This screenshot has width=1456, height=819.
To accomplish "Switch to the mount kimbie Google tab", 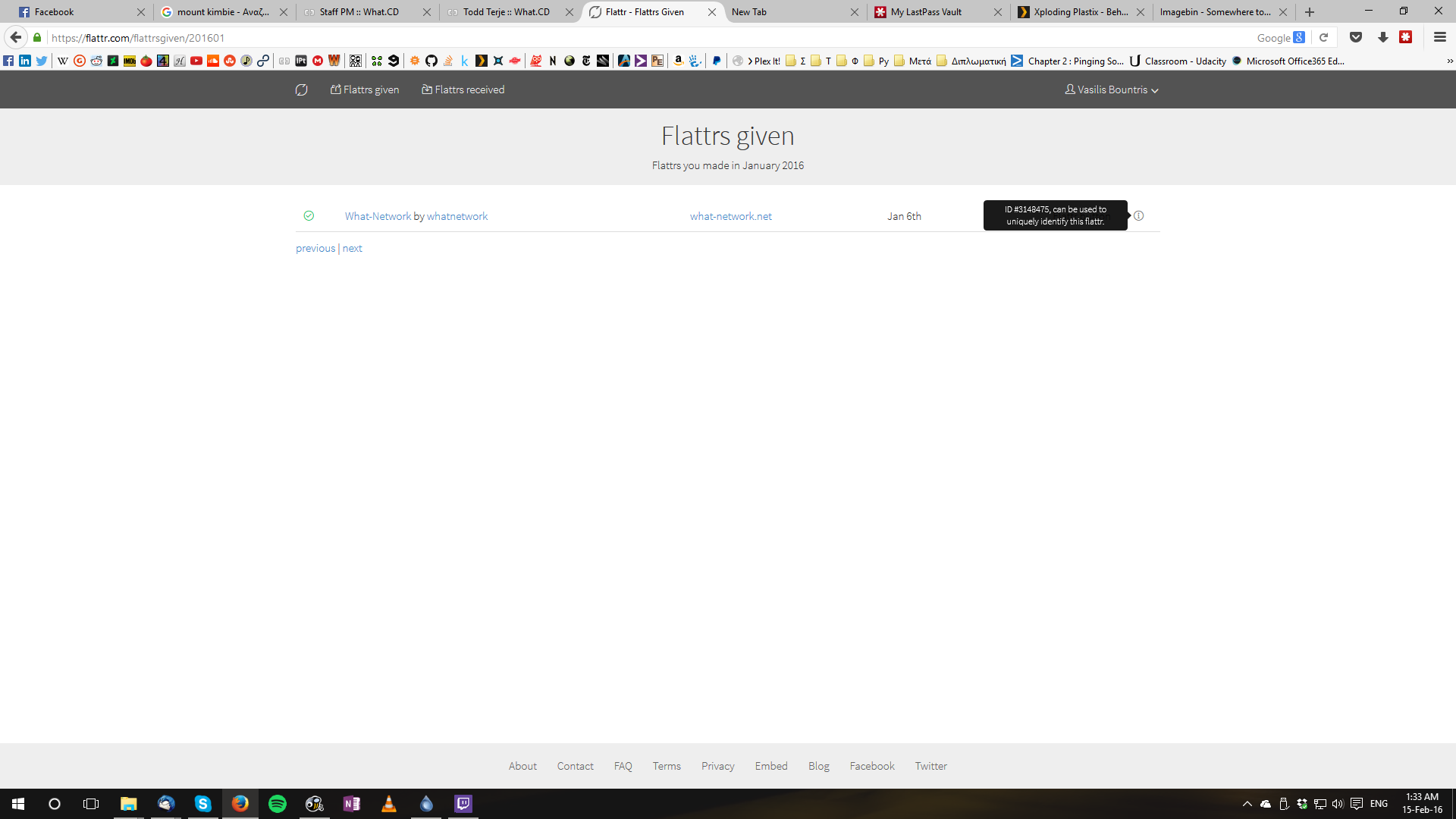I will click(223, 12).
